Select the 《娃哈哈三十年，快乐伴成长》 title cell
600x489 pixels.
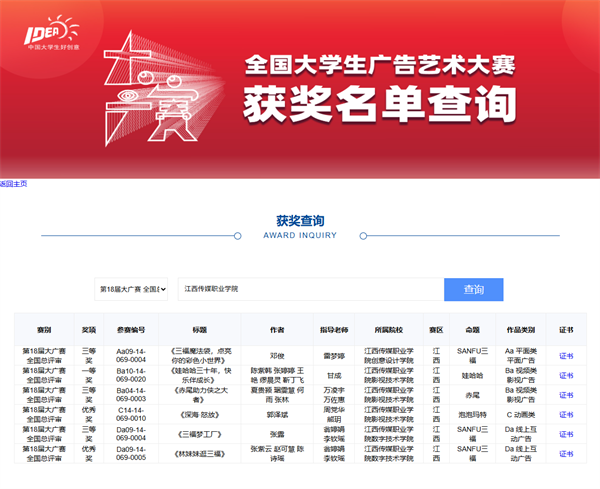199,375
